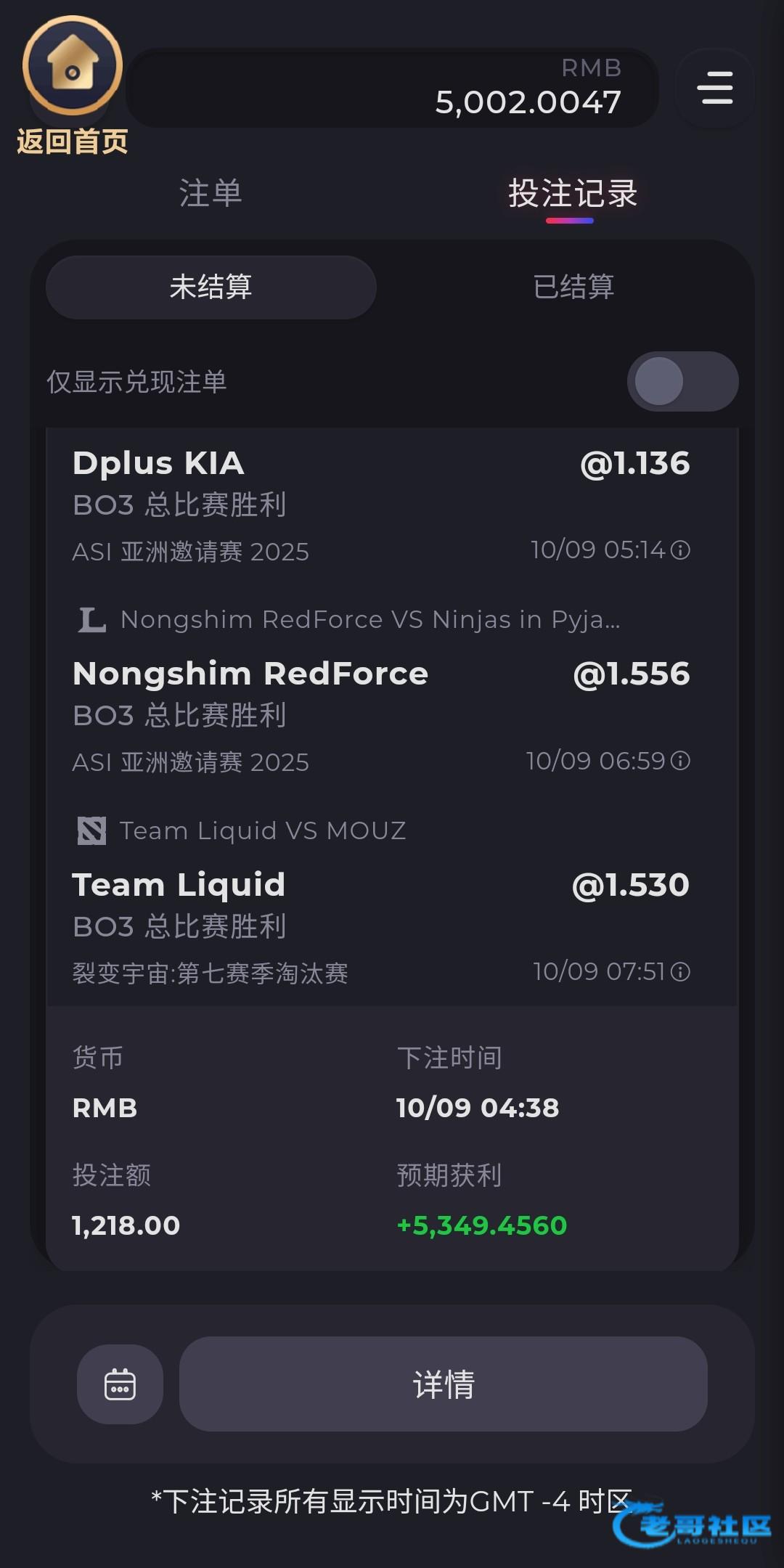Show 未结算 unsettled bets

[x=211, y=287]
